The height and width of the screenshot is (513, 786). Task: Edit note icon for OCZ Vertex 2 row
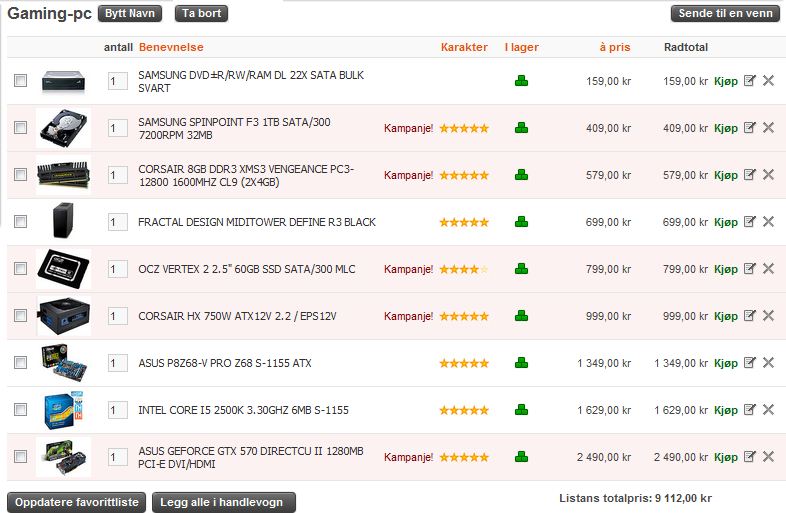[749, 269]
